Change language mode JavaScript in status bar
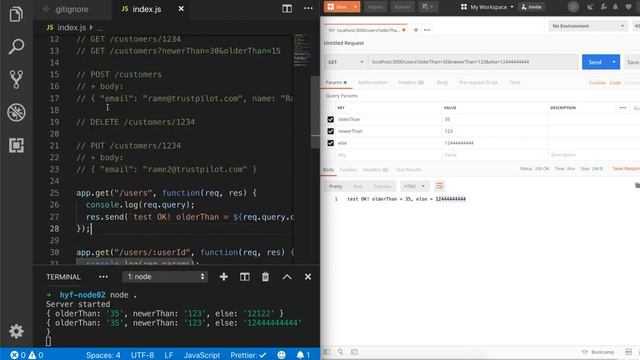 point(202,355)
